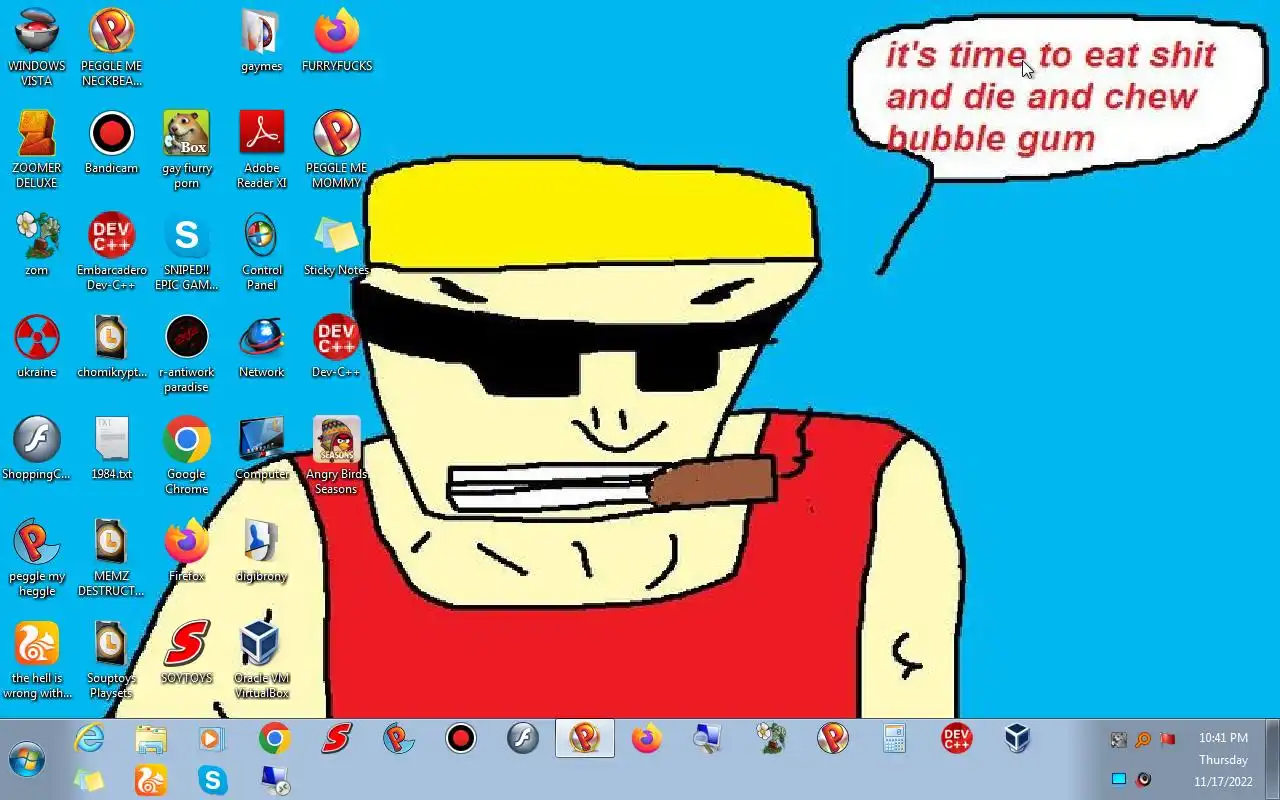Select MEMZ DESTRUCT... desktop icon

pos(111,557)
